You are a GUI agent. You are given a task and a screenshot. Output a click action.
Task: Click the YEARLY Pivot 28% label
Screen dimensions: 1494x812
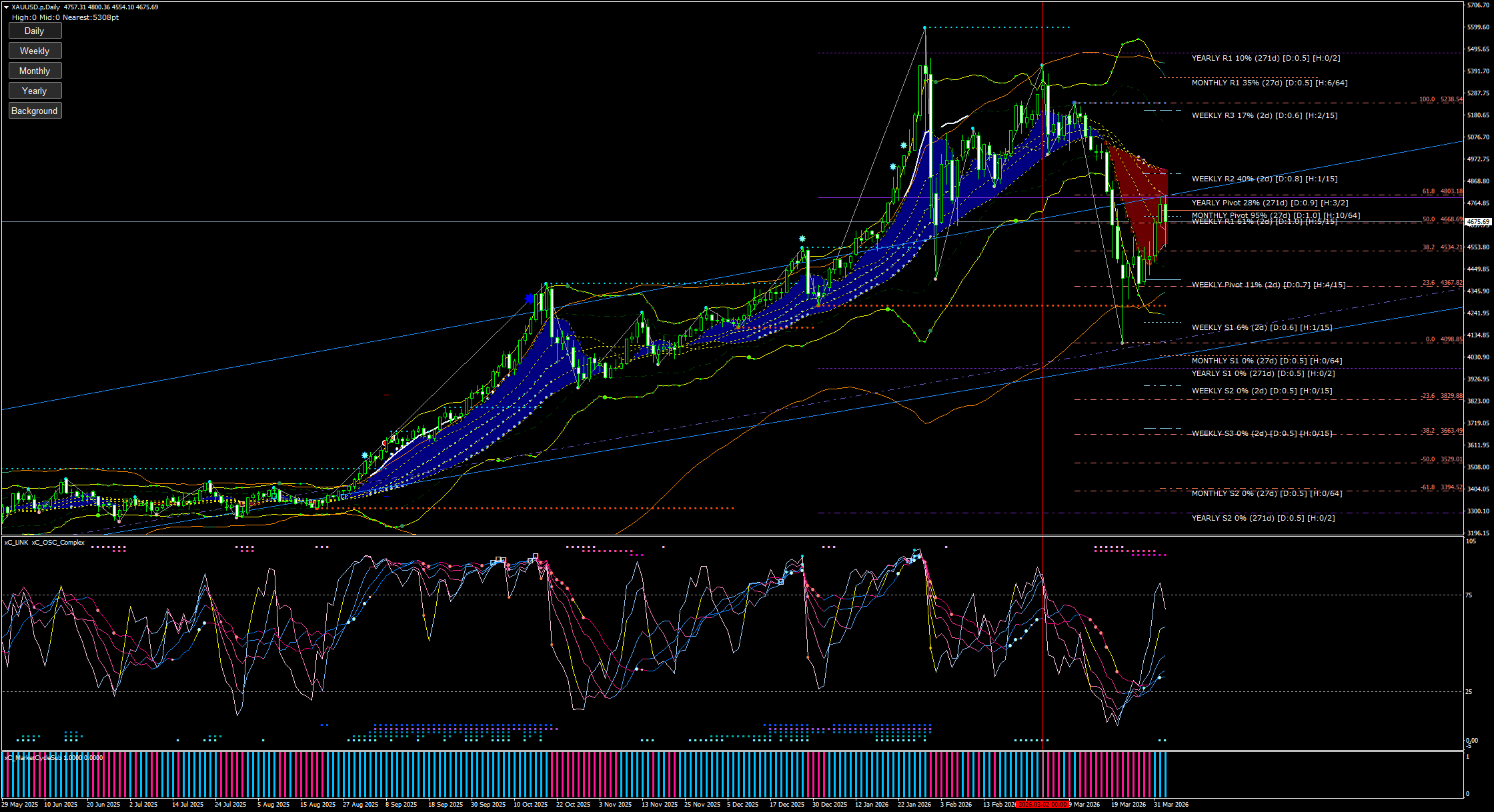tap(1269, 203)
